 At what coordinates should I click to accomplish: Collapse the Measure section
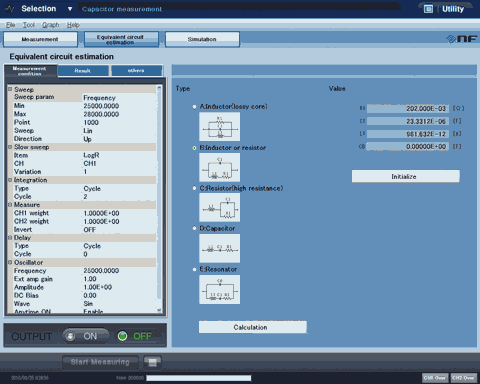[10, 205]
